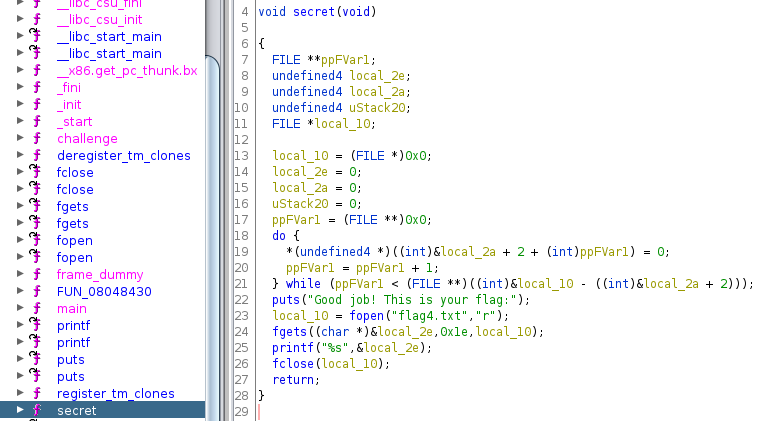Click the function icon beside FUN_08048430
This screenshot has width=783, height=421.
click(37, 291)
